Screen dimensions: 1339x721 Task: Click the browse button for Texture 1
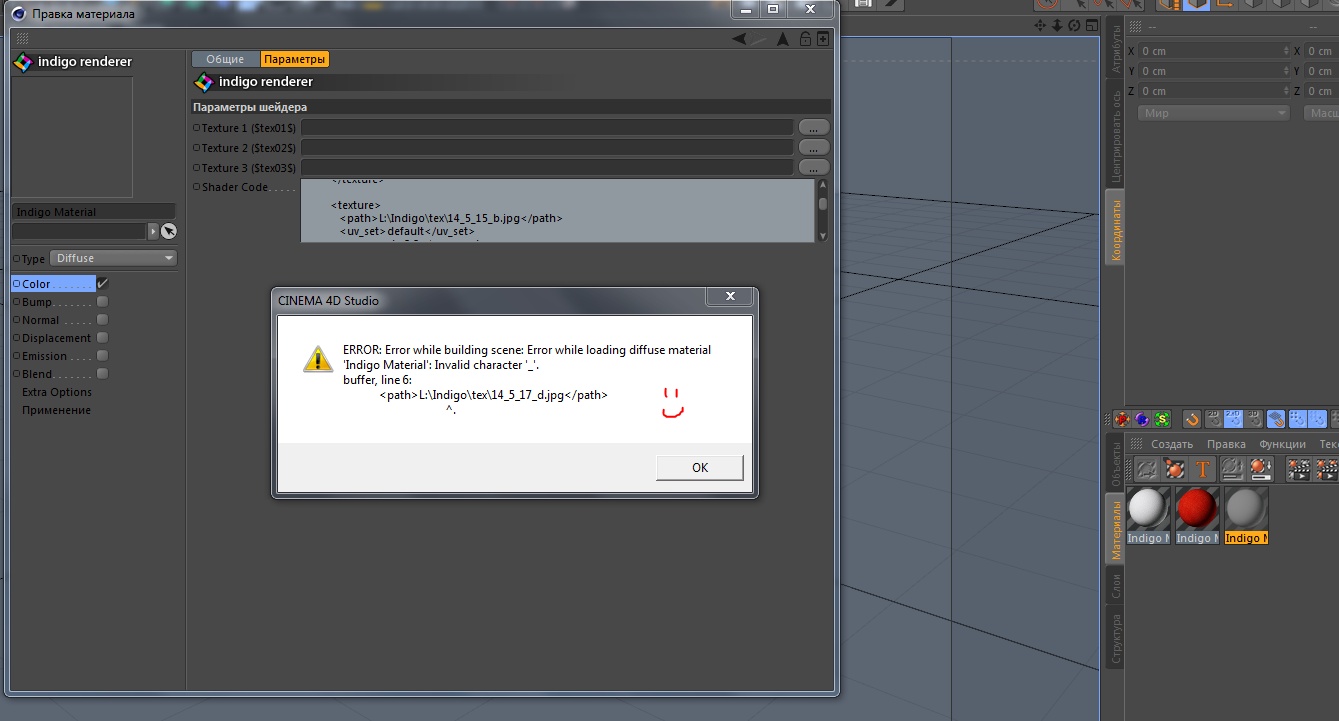813,128
